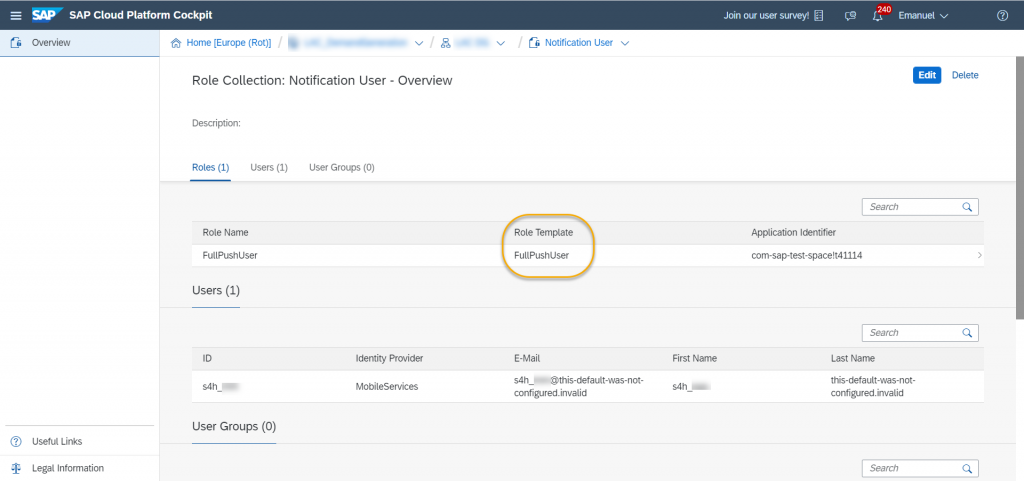
Task: Click the SAP Cloud Platform Cockpit title
Action: (140, 16)
